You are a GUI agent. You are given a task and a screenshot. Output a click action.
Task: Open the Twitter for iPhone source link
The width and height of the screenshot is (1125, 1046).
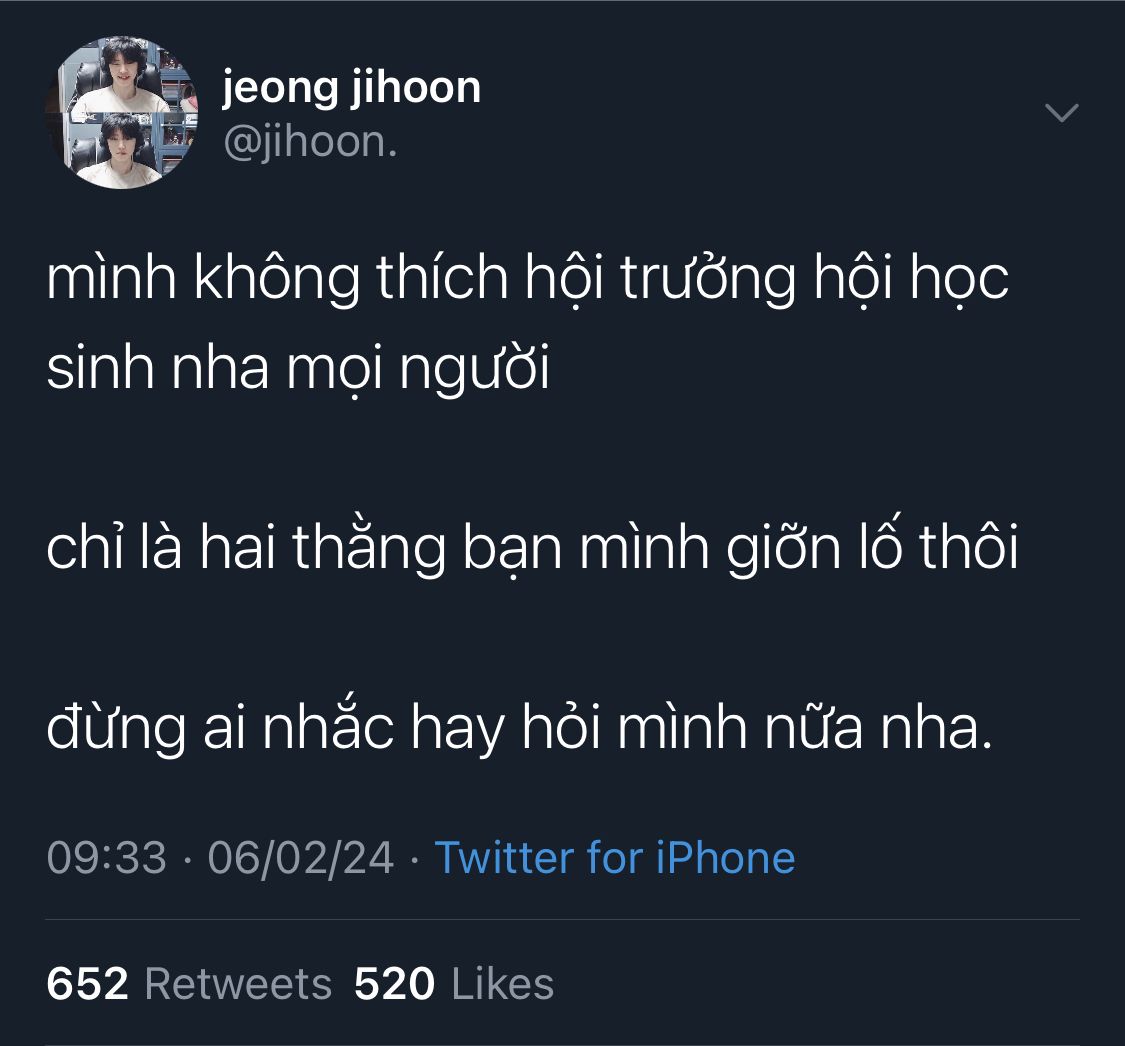[615, 857]
